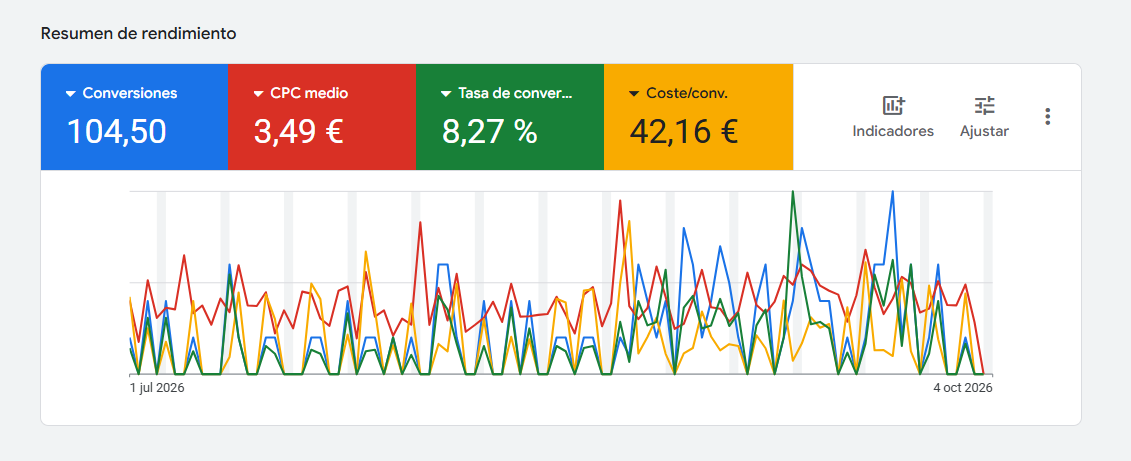
Task: Select the yellow Coste/conv. value 42,16 €
Action: click(x=684, y=131)
